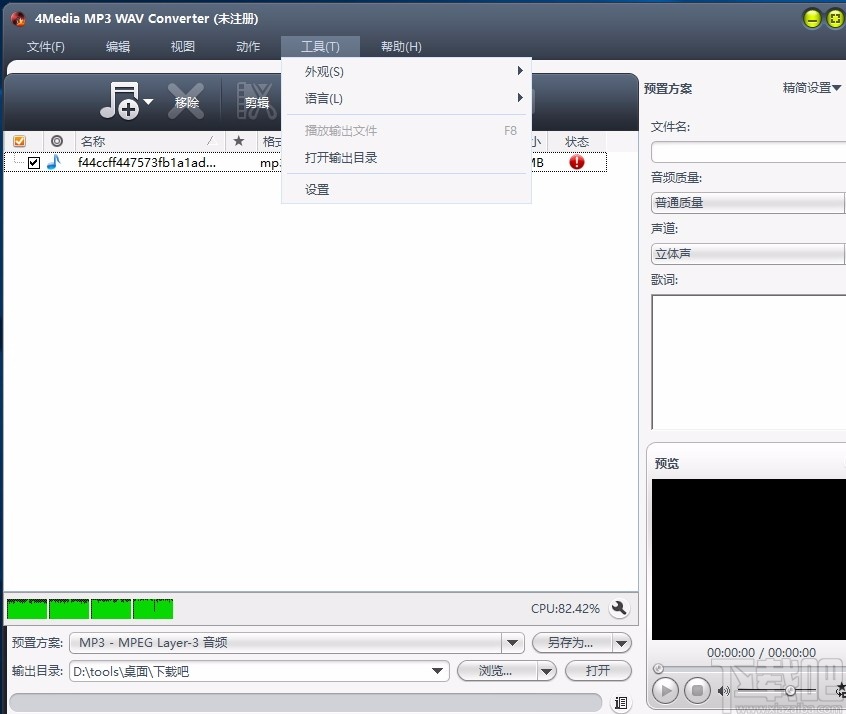Toggle the select-all checkbox in list header
846x714 pixels.
(x=19, y=141)
